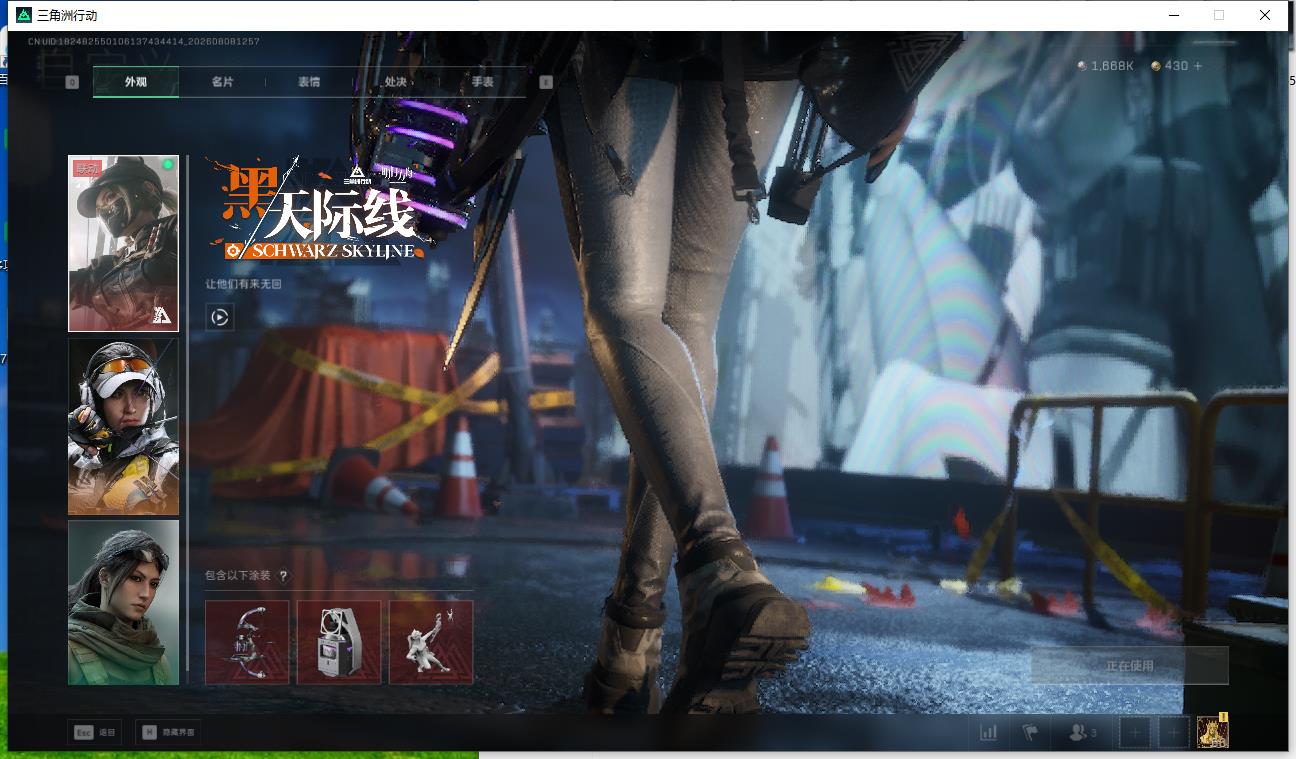Viewport: 1296px width, 759px height.
Task: Click the 三角洲行动 app icon in title bar
Action: [24, 15]
